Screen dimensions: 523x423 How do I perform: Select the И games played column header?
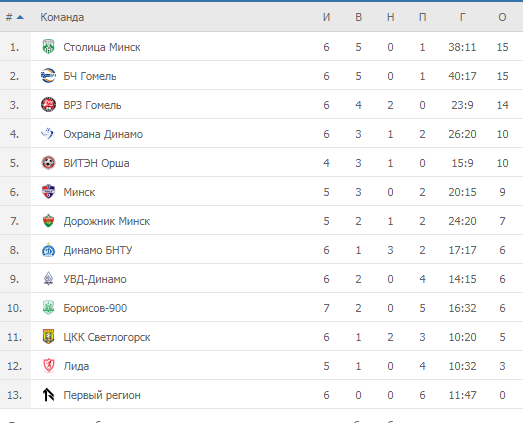pyautogui.click(x=327, y=17)
